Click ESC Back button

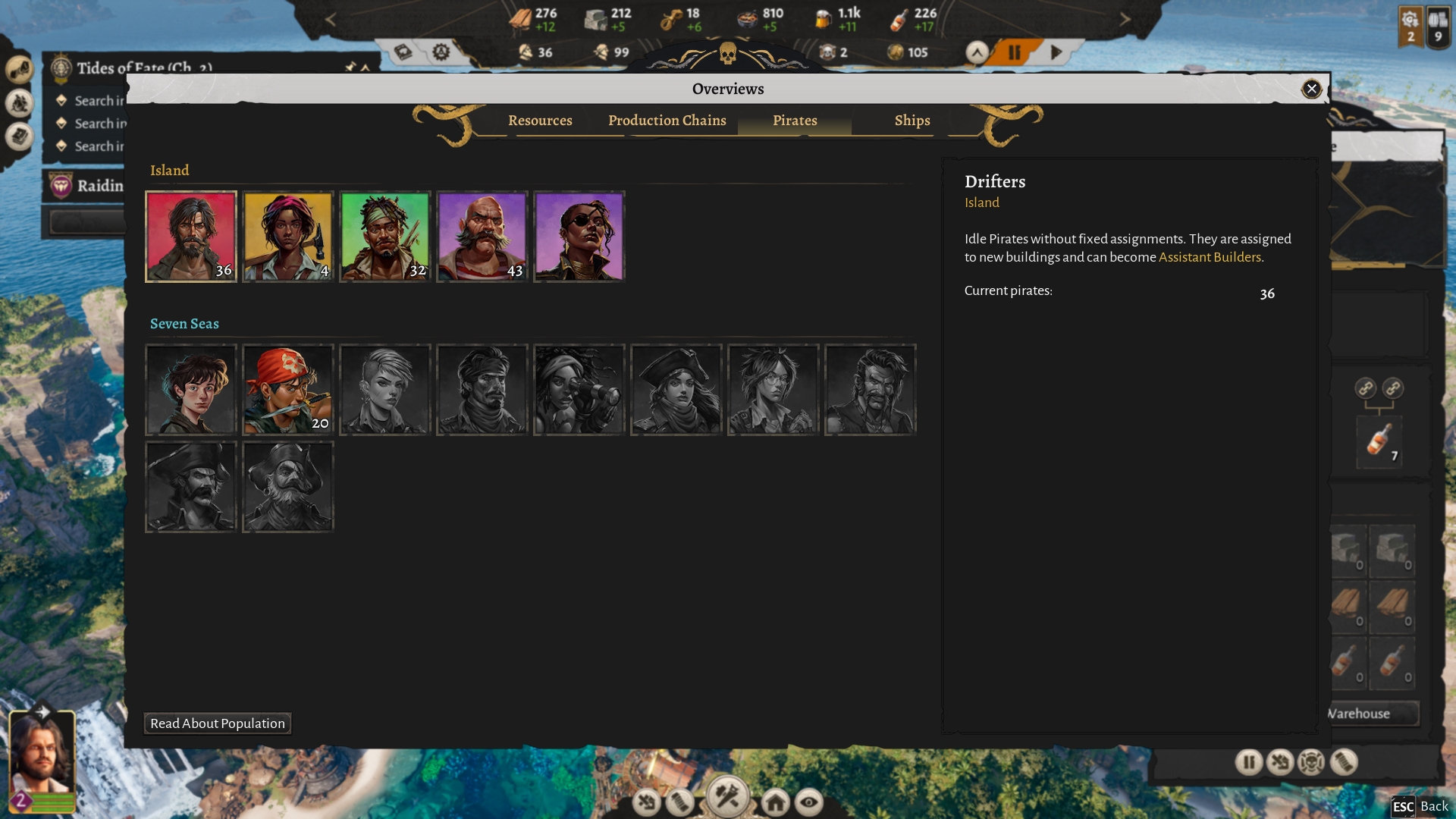(x=1420, y=806)
